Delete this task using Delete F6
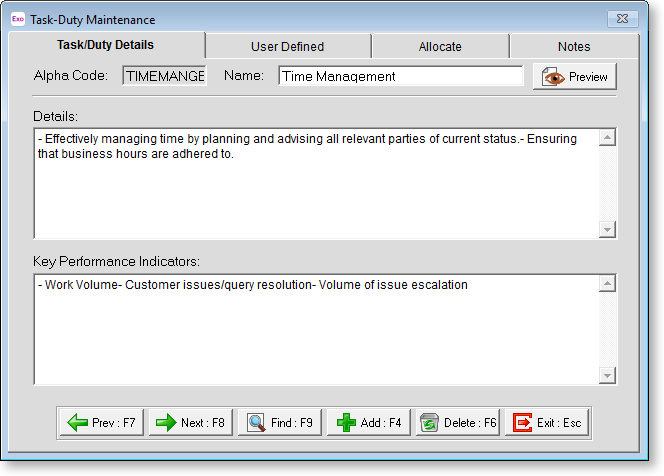Image resolution: width=664 pixels, height=476 pixels. (457, 422)
